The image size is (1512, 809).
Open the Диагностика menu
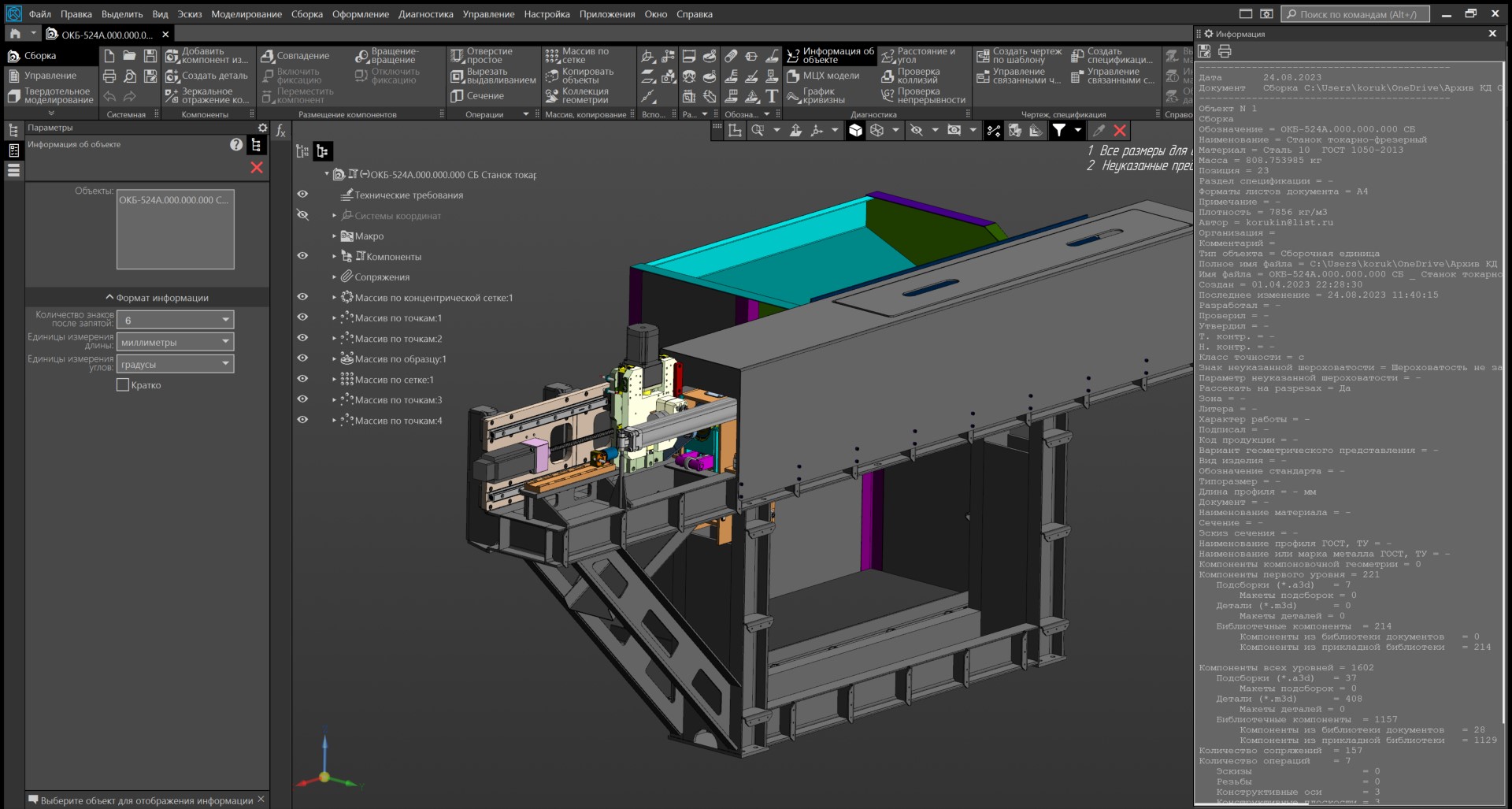425,14
